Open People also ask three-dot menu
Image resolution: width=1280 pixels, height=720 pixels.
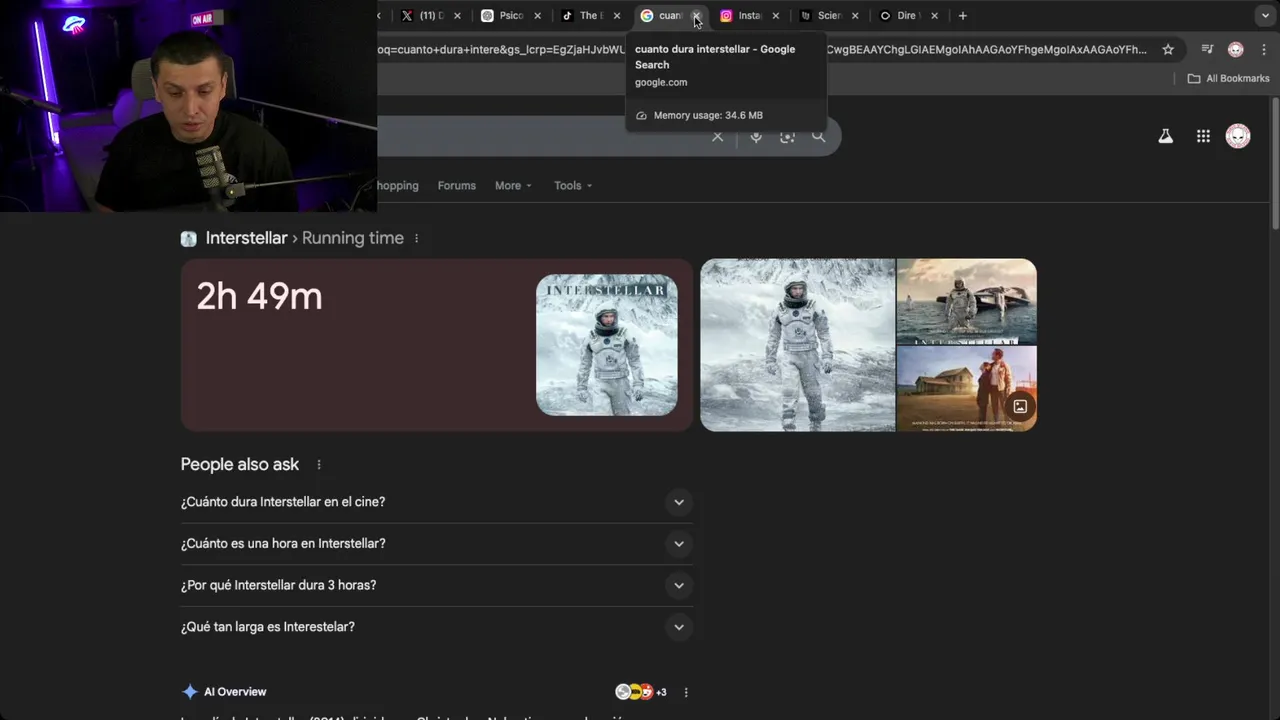319,465
